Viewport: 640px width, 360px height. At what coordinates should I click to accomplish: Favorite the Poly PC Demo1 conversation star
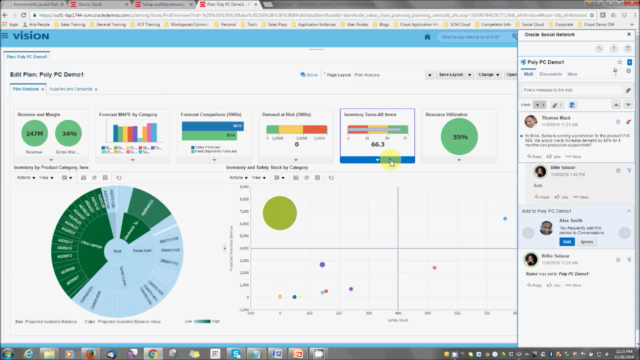tap(620, 62)
